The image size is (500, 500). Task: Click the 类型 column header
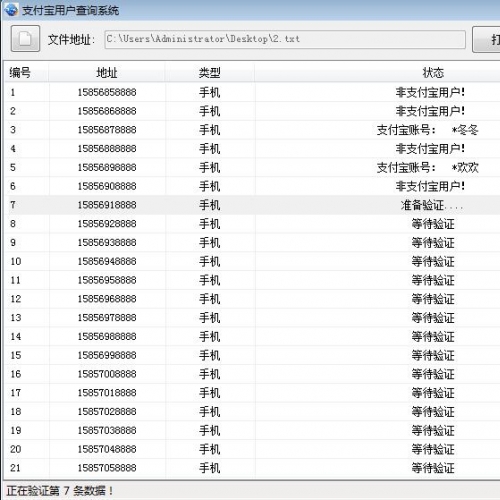[210, 72]
